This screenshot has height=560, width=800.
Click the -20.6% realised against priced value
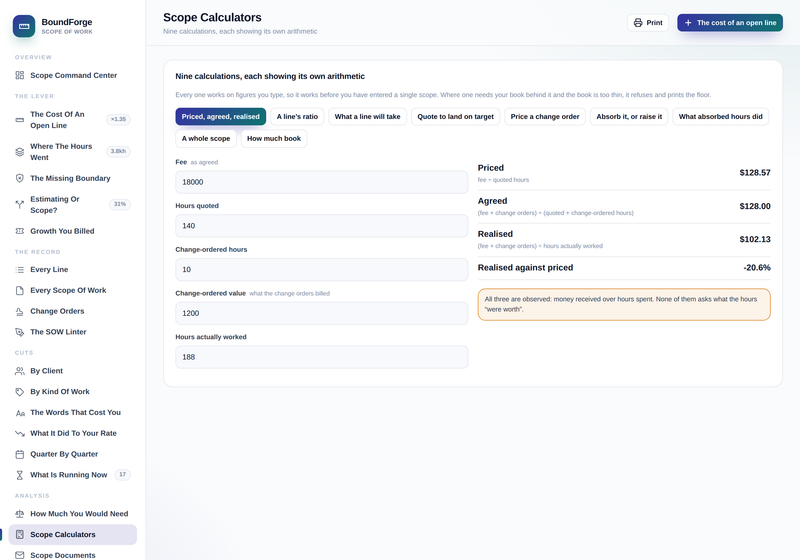(757, 268)
